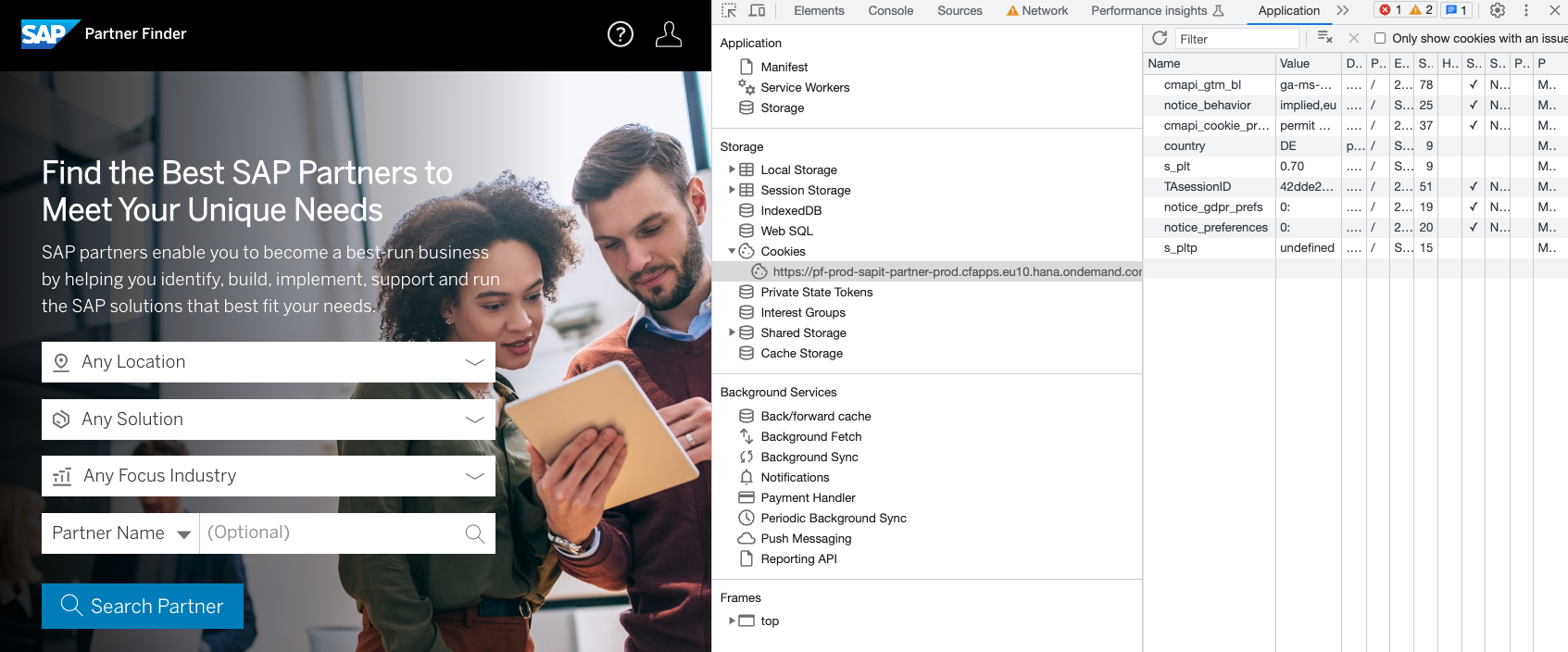1568x652 pixels.
Task: Sort cookies by Name column header
Action: [1209, 63]
